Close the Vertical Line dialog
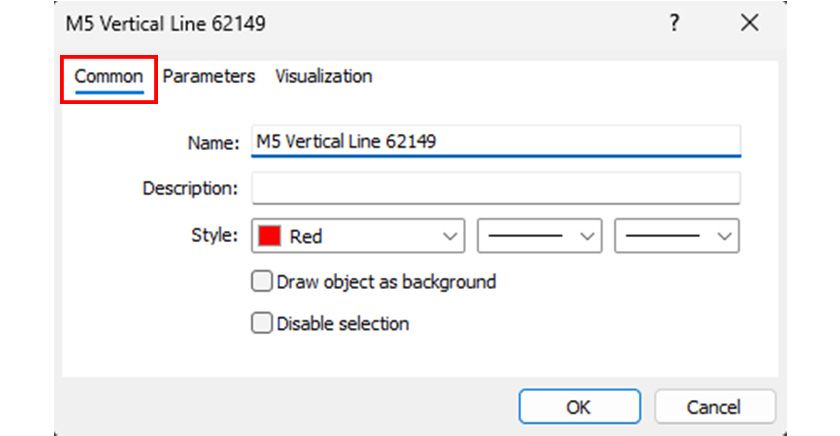Viewport: 840px width, 436px height. click(749, 23)
